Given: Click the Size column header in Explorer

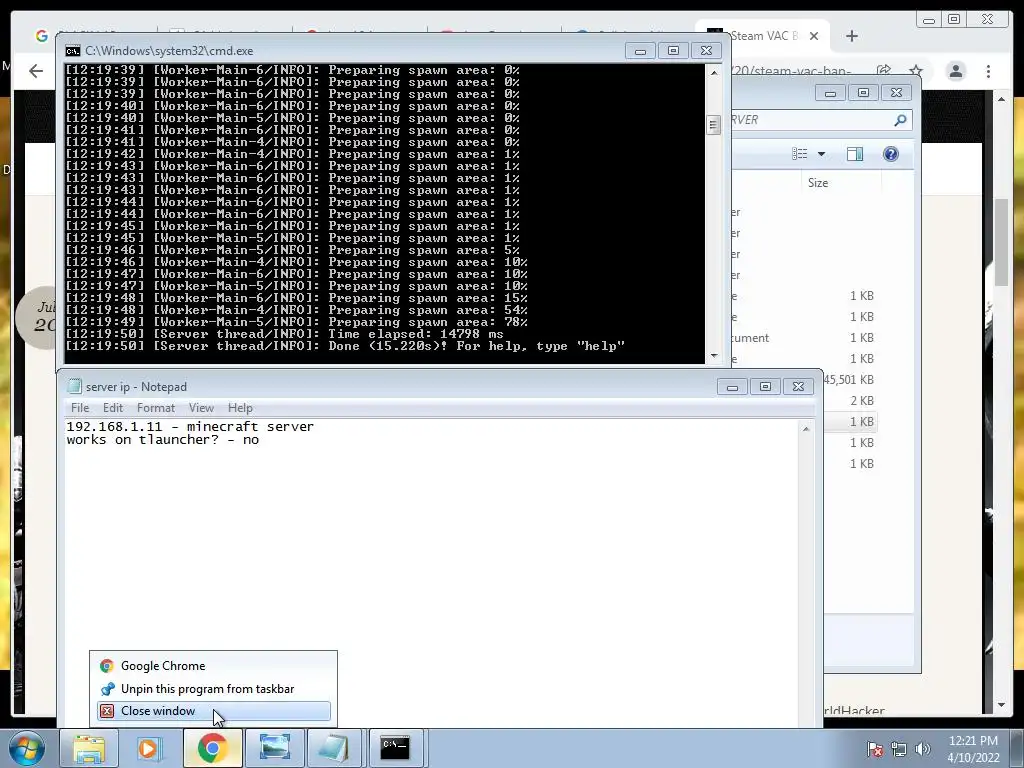Looking at the screenshot, I should click(818, 183).
